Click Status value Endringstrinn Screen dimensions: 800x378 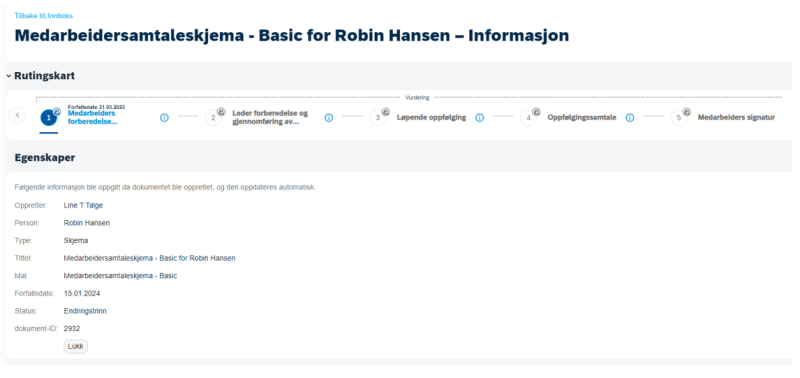(85, 311)
